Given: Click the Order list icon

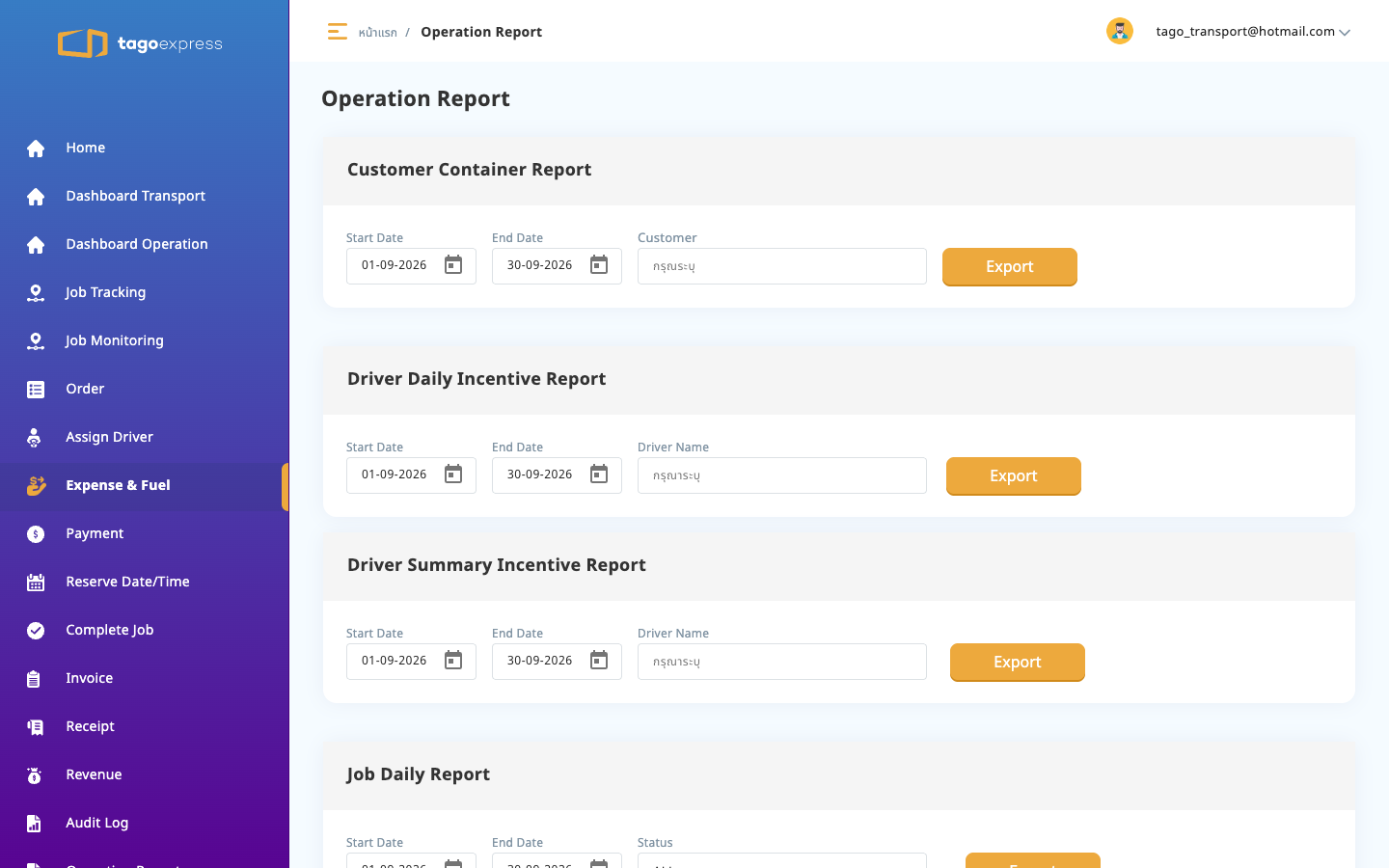Looking at the screenshot, I should tap(36, 390).
